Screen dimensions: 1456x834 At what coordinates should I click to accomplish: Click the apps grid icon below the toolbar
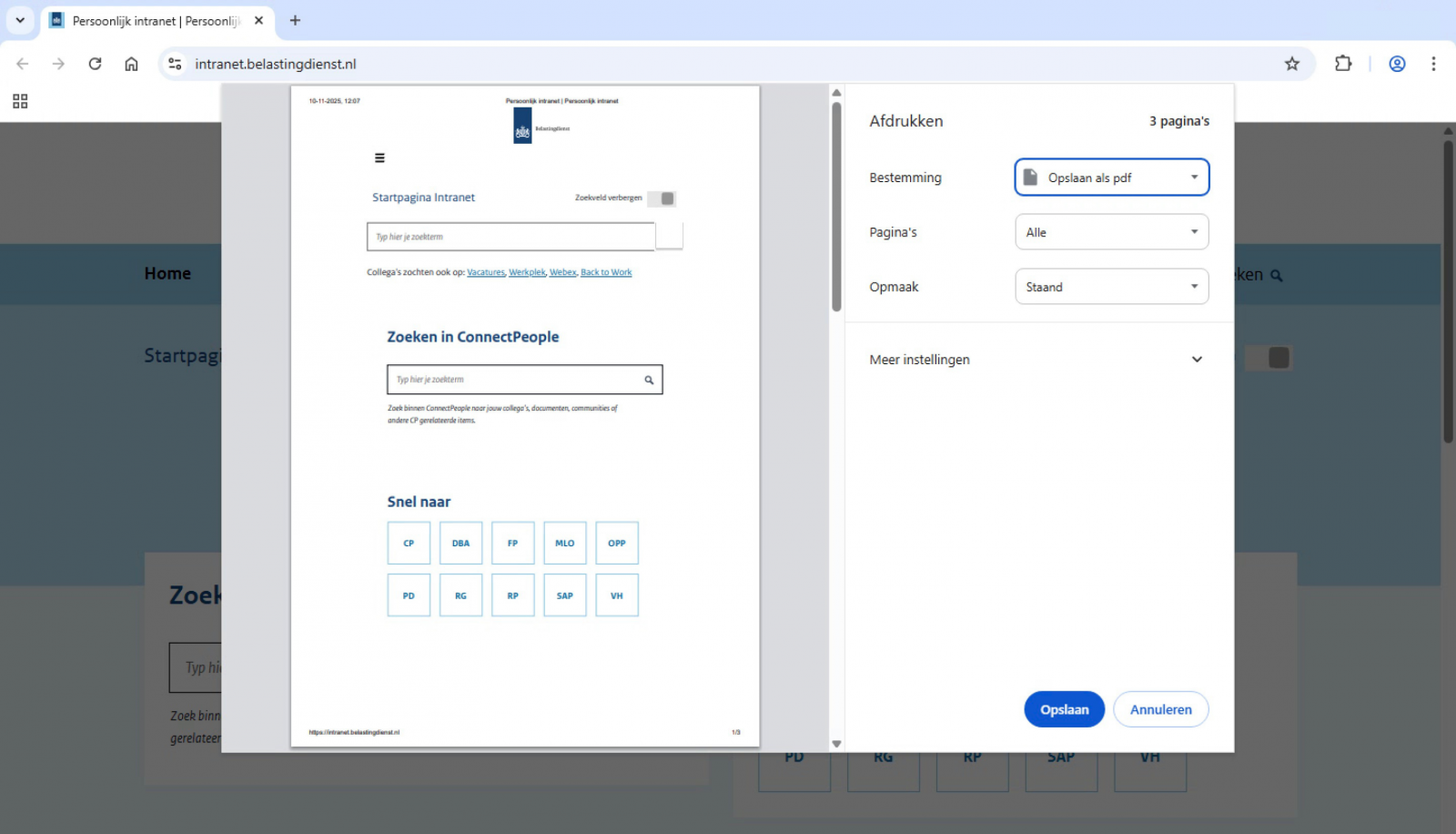pos(20,101)
